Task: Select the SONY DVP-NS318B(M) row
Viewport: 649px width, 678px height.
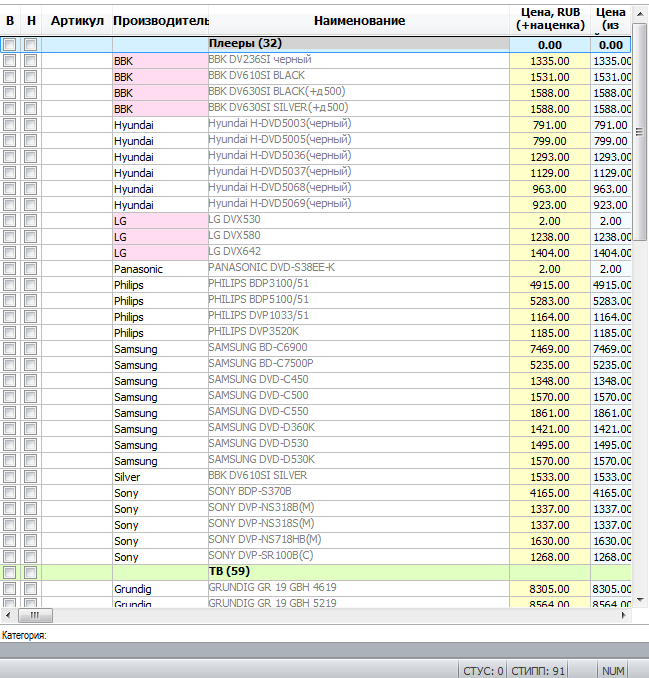Action: coord(315,508)
